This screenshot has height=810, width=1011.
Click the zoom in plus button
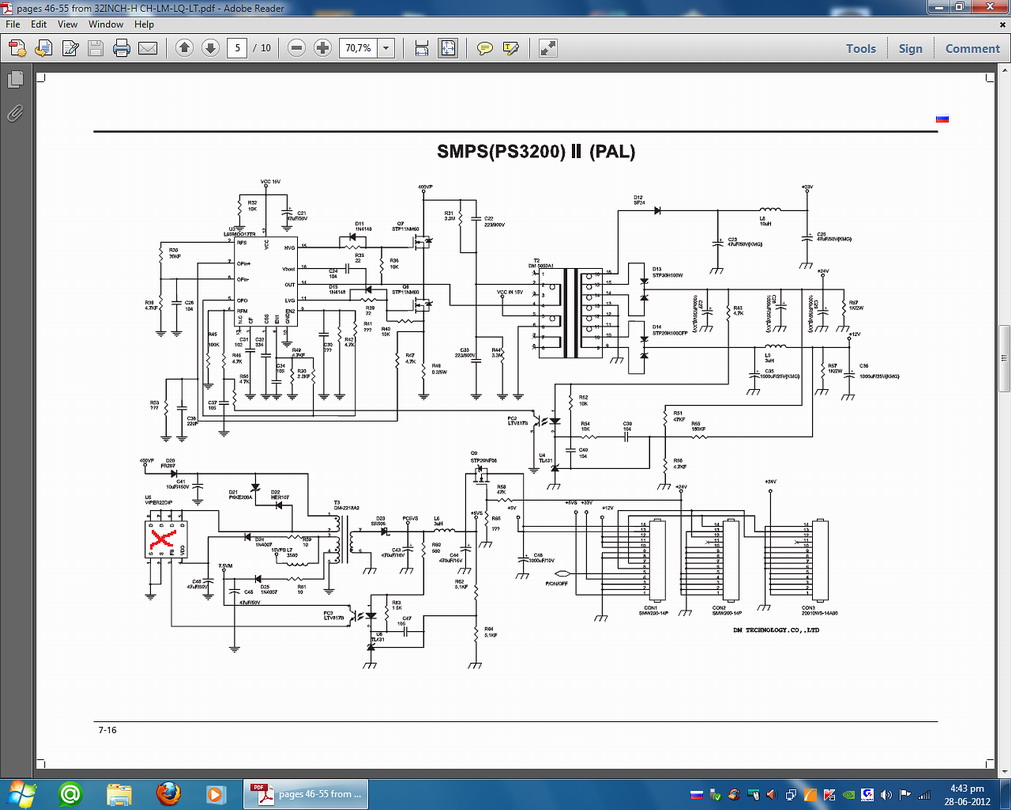coord(323,48)
